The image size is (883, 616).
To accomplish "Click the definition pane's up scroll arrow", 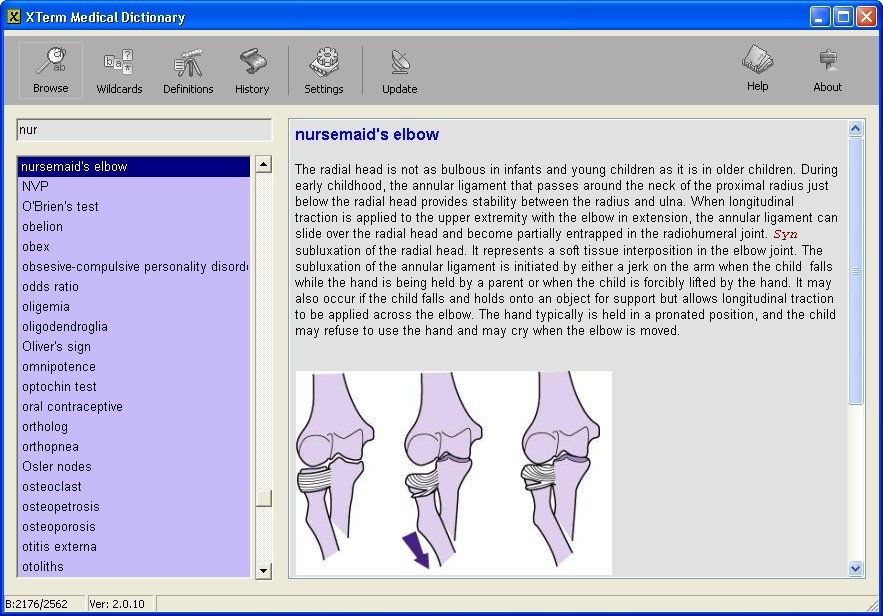I will tap(855, 127).
